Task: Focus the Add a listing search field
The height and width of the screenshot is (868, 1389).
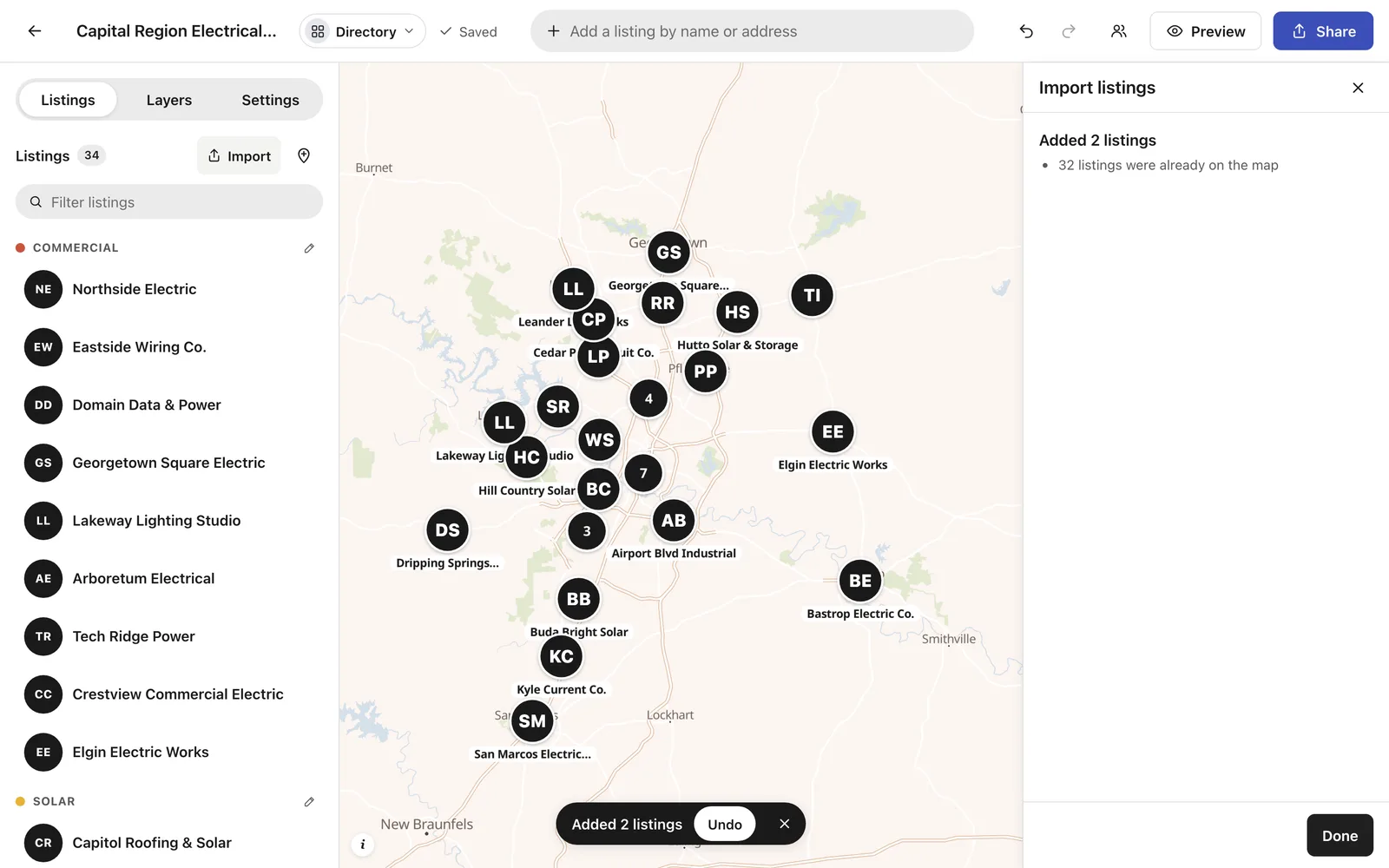Action: click(x=752, y=31)
